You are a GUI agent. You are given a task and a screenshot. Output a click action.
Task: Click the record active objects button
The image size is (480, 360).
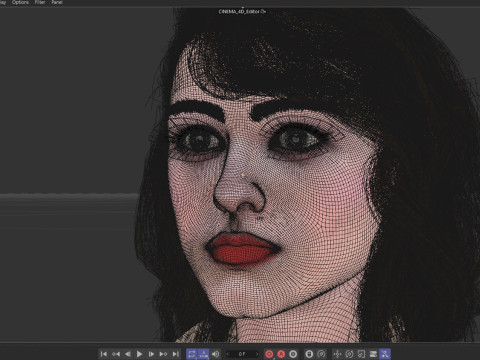269,354
